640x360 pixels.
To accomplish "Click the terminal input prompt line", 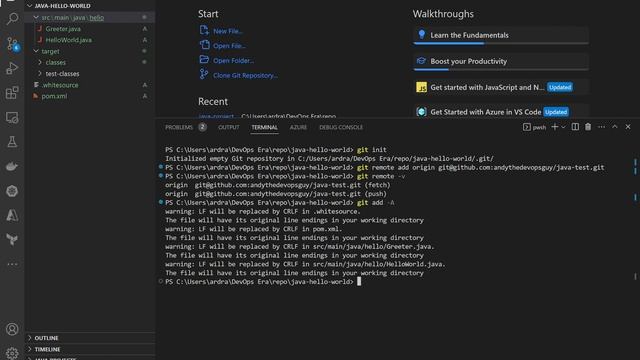I will click(262, 282).
